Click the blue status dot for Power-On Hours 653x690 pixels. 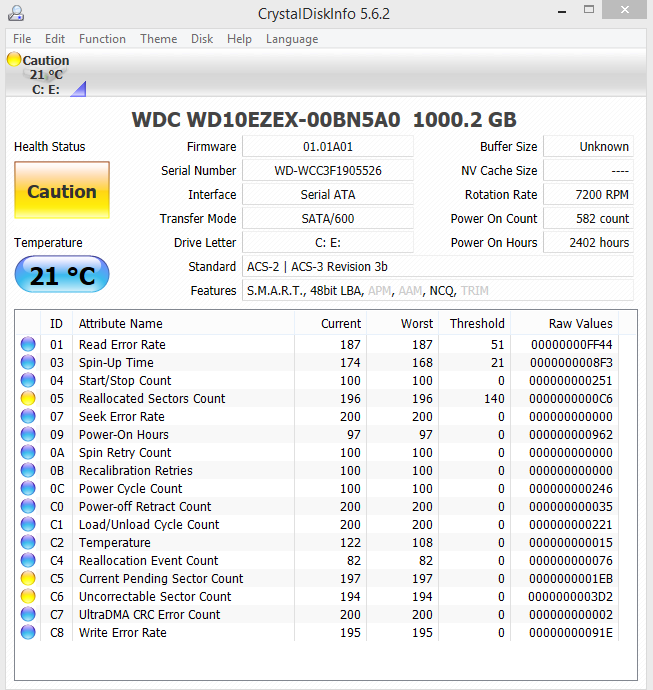(x=28, y=434)
